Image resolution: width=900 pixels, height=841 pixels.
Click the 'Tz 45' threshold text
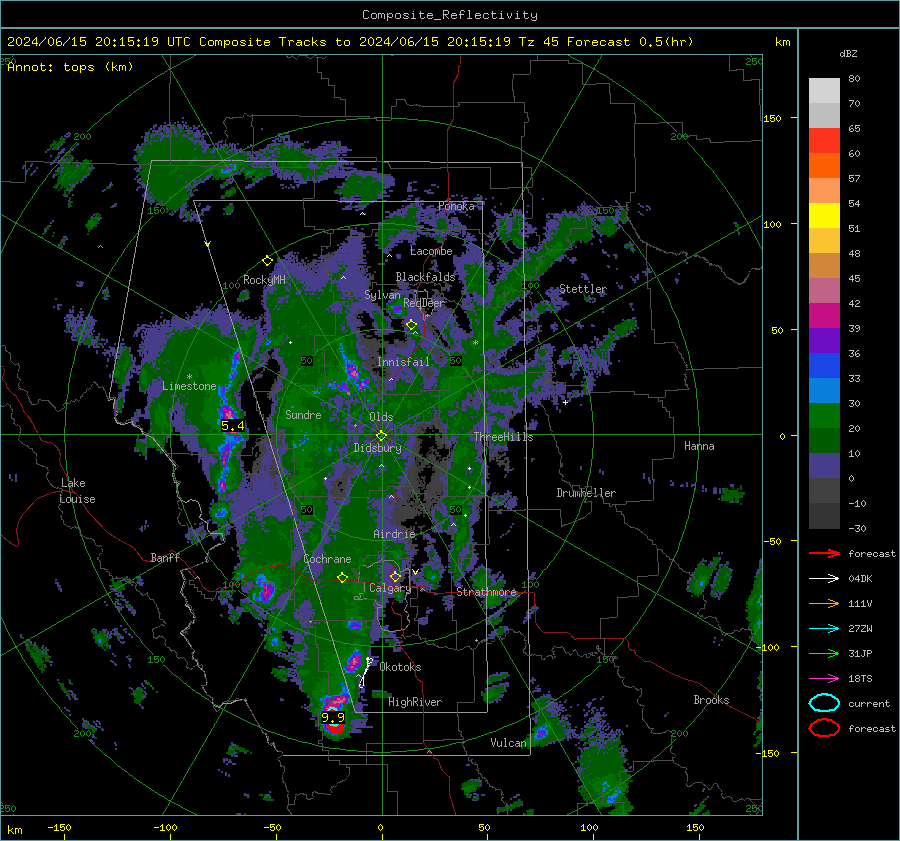point(540,42)
